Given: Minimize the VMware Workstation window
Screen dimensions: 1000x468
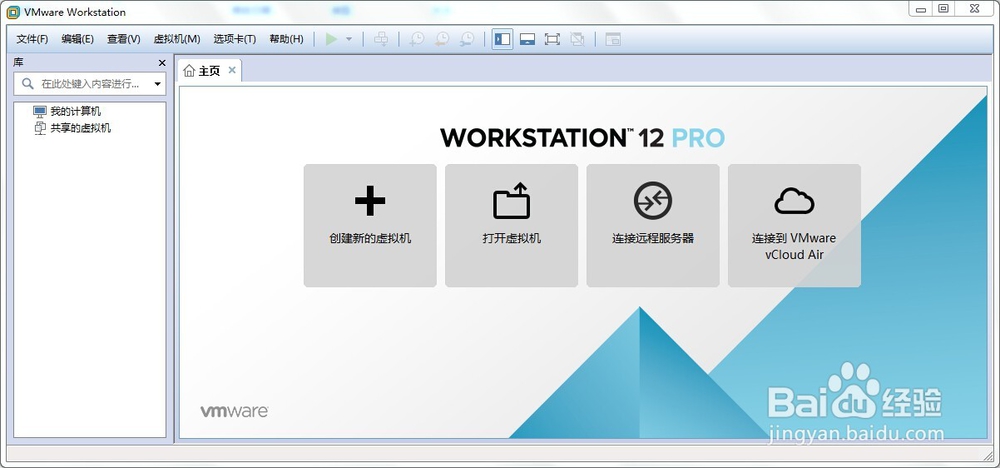Looking at the screenshot, I should [920, 8].
